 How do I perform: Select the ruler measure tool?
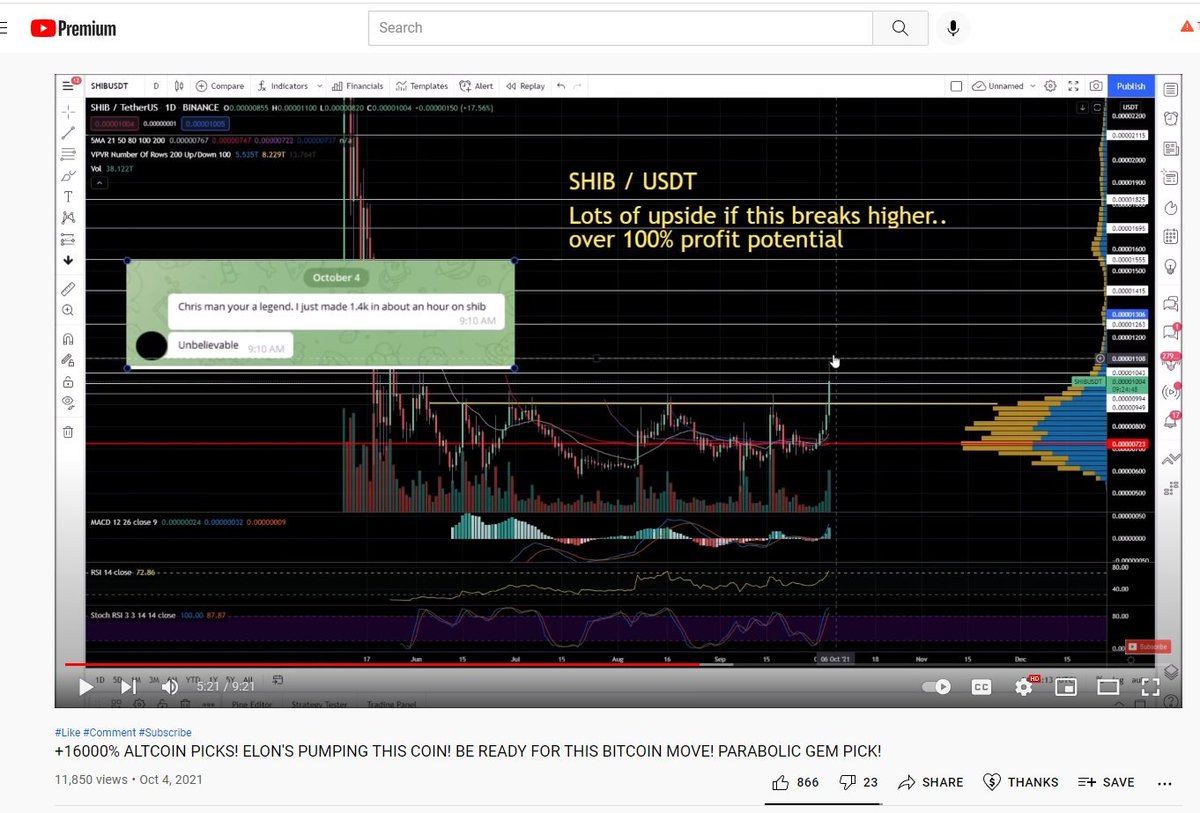(x=68, y=289)
